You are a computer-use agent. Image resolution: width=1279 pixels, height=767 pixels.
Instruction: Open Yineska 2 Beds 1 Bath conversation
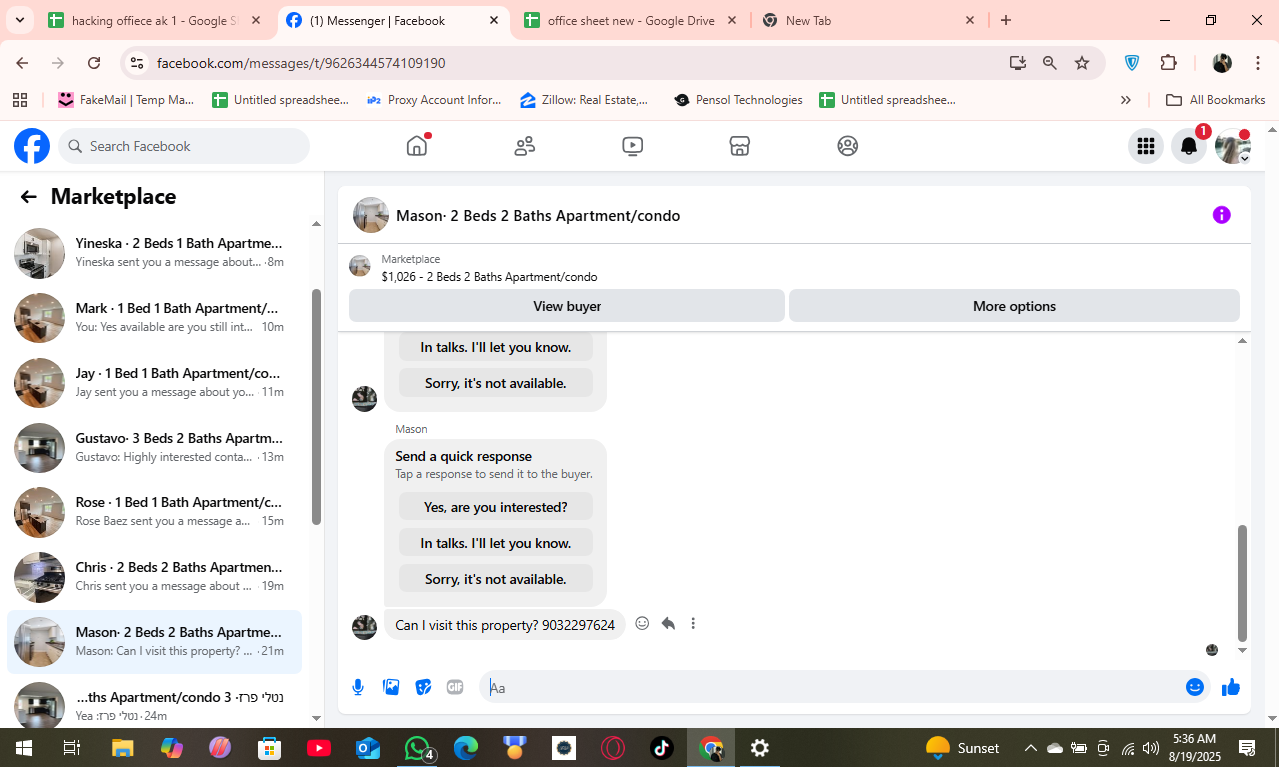click(155, 253)
